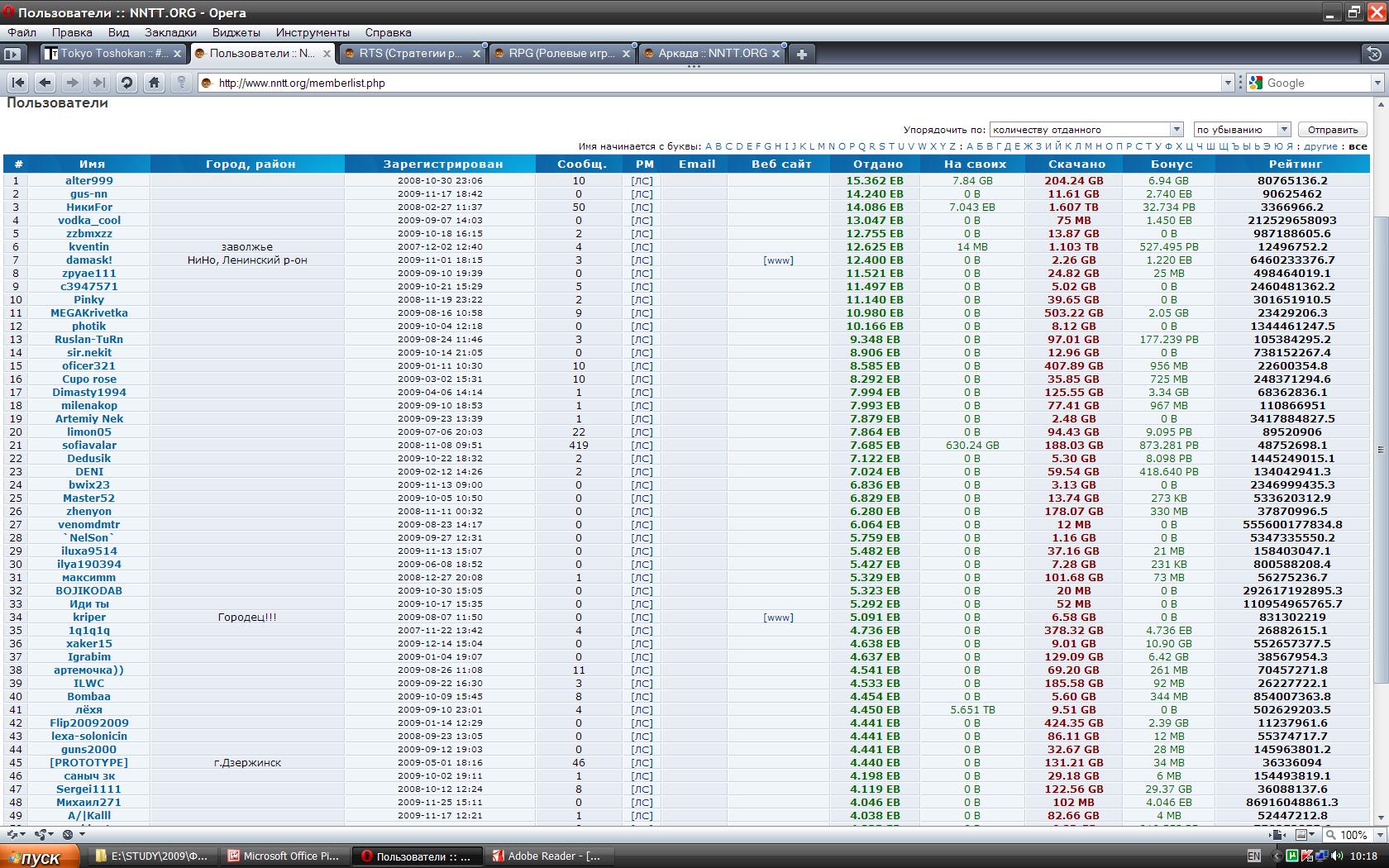This screenshot has height=868, width=1389.
Task: Open user sofiavalar profile link
Action: (x=89, y=445)
